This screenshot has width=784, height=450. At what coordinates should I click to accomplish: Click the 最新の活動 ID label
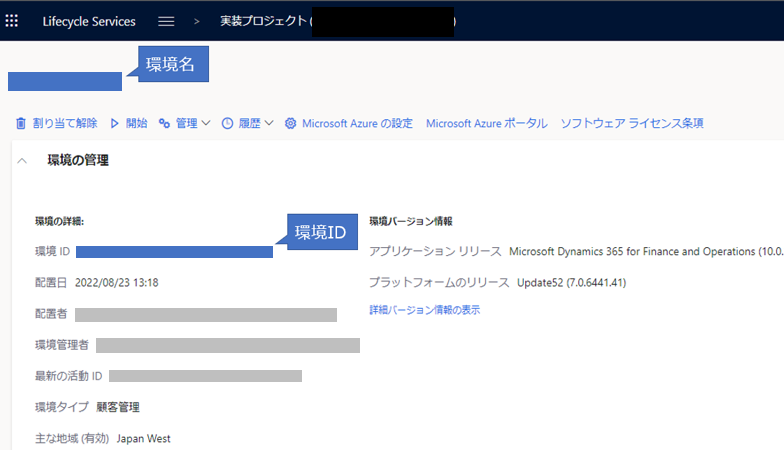coord(68,376)
